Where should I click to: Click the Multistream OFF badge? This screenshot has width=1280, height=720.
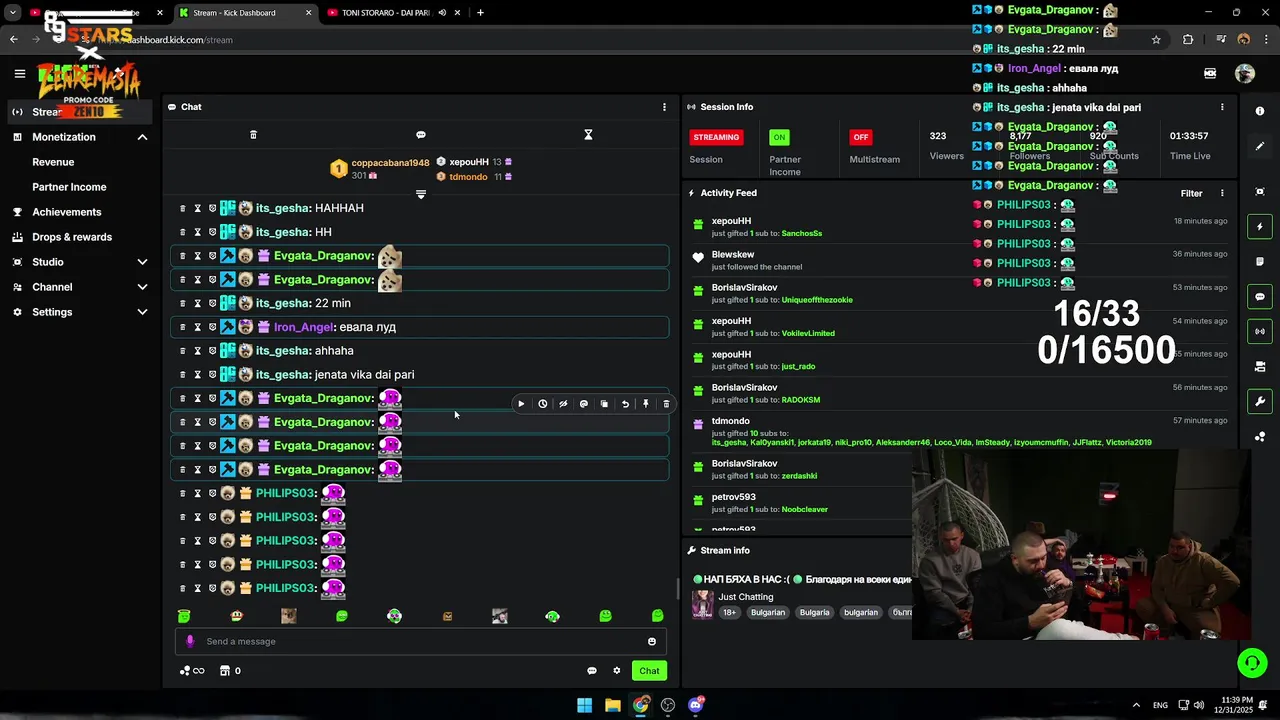(x=860, y=137)
